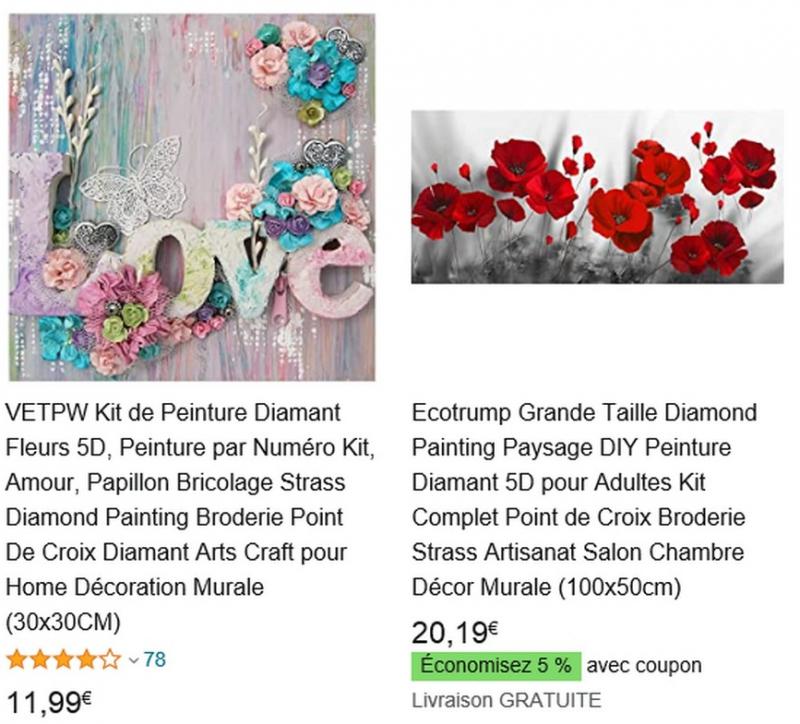View the 78 customer reviews
The height and width of the screenshot is (724, 800).
155,659
